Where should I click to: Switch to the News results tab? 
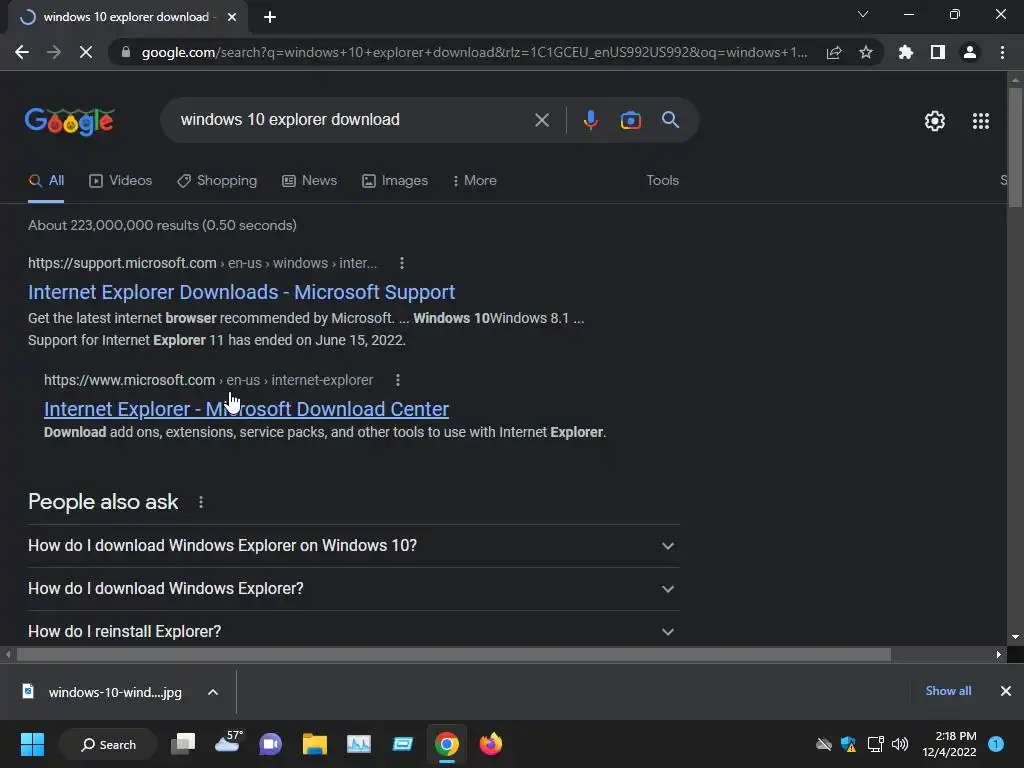(310, 181)
